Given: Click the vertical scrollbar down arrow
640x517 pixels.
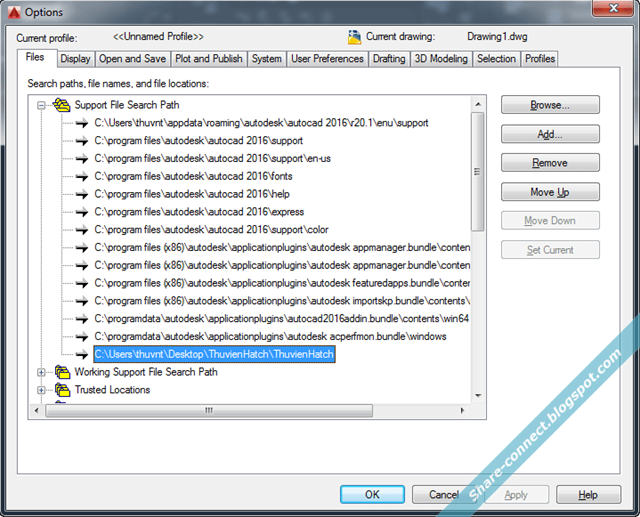Looking at the screenshot, I should pyautogui.click(x=478, y=395).
